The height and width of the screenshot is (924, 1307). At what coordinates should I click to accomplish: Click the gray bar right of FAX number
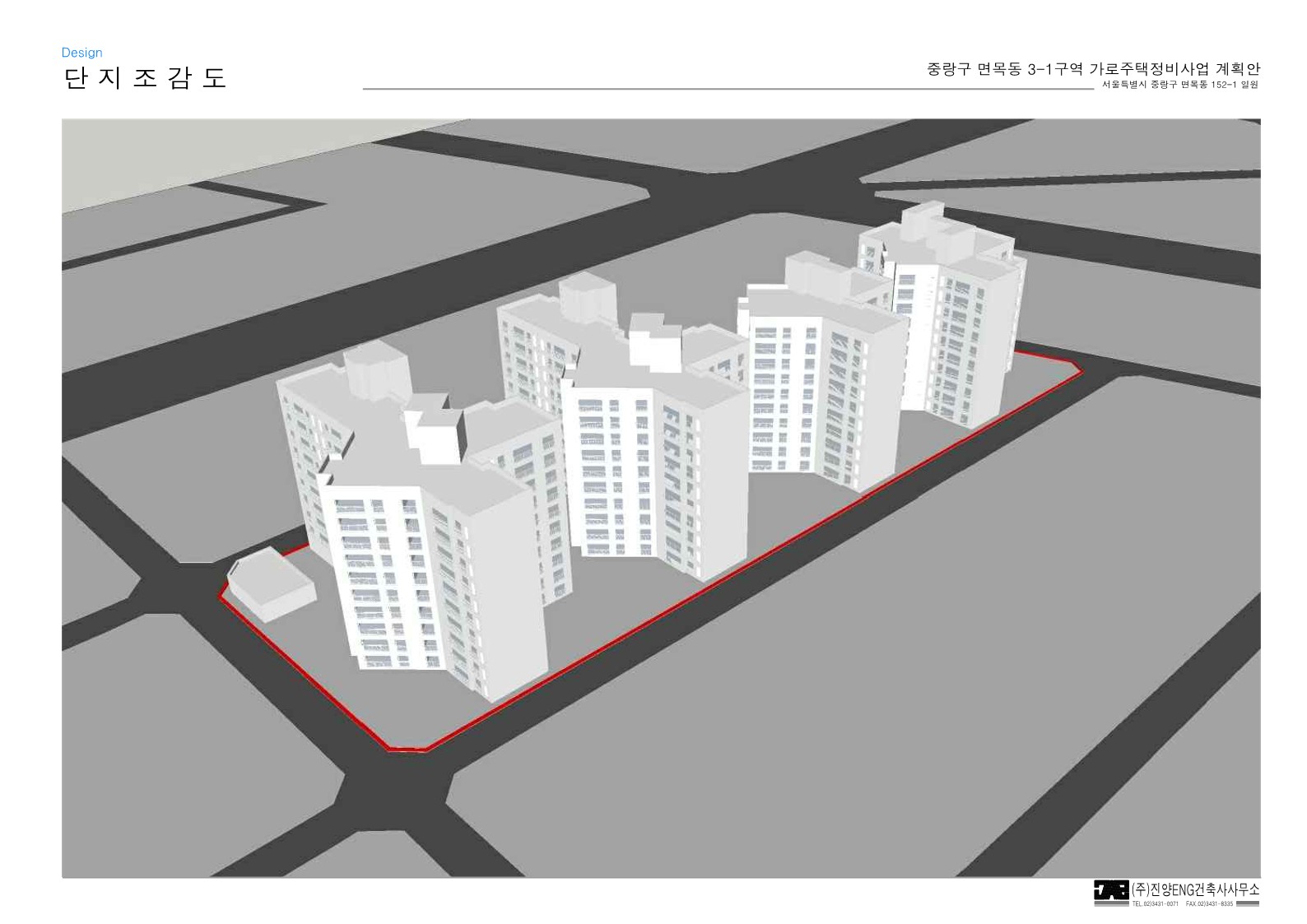point(1247,904)
